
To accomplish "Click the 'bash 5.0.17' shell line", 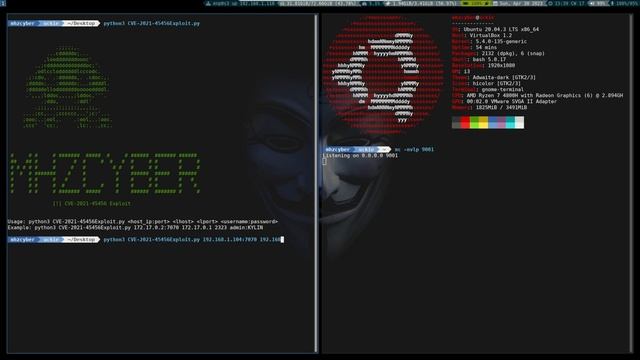I will [479, 59].
